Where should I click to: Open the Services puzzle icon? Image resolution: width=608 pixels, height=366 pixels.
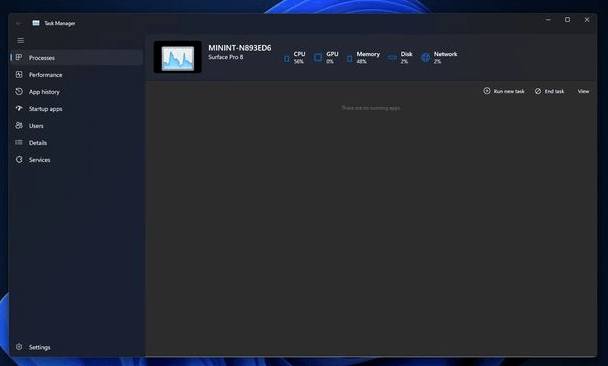point(19,159)
